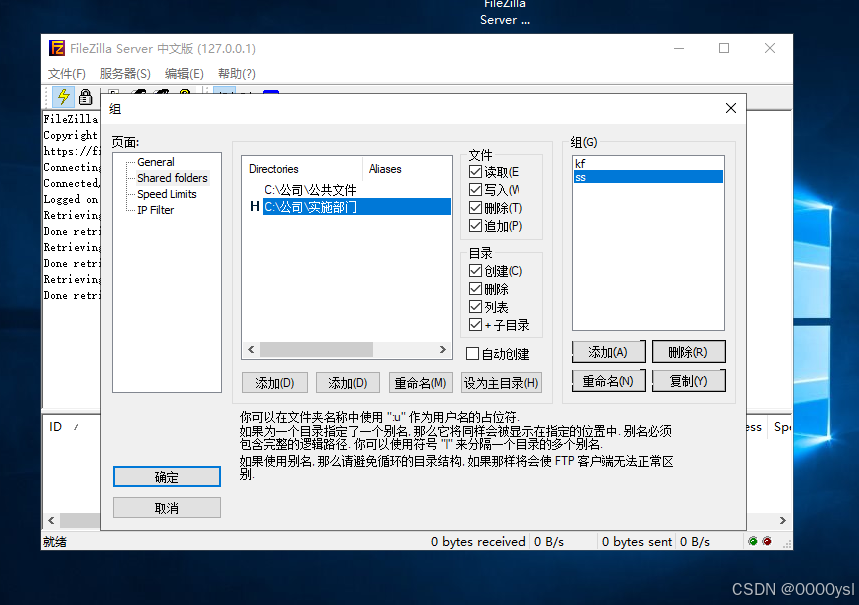Open the IP Filter page
This screenshot has width=859, height=605.
pos(156,210)
